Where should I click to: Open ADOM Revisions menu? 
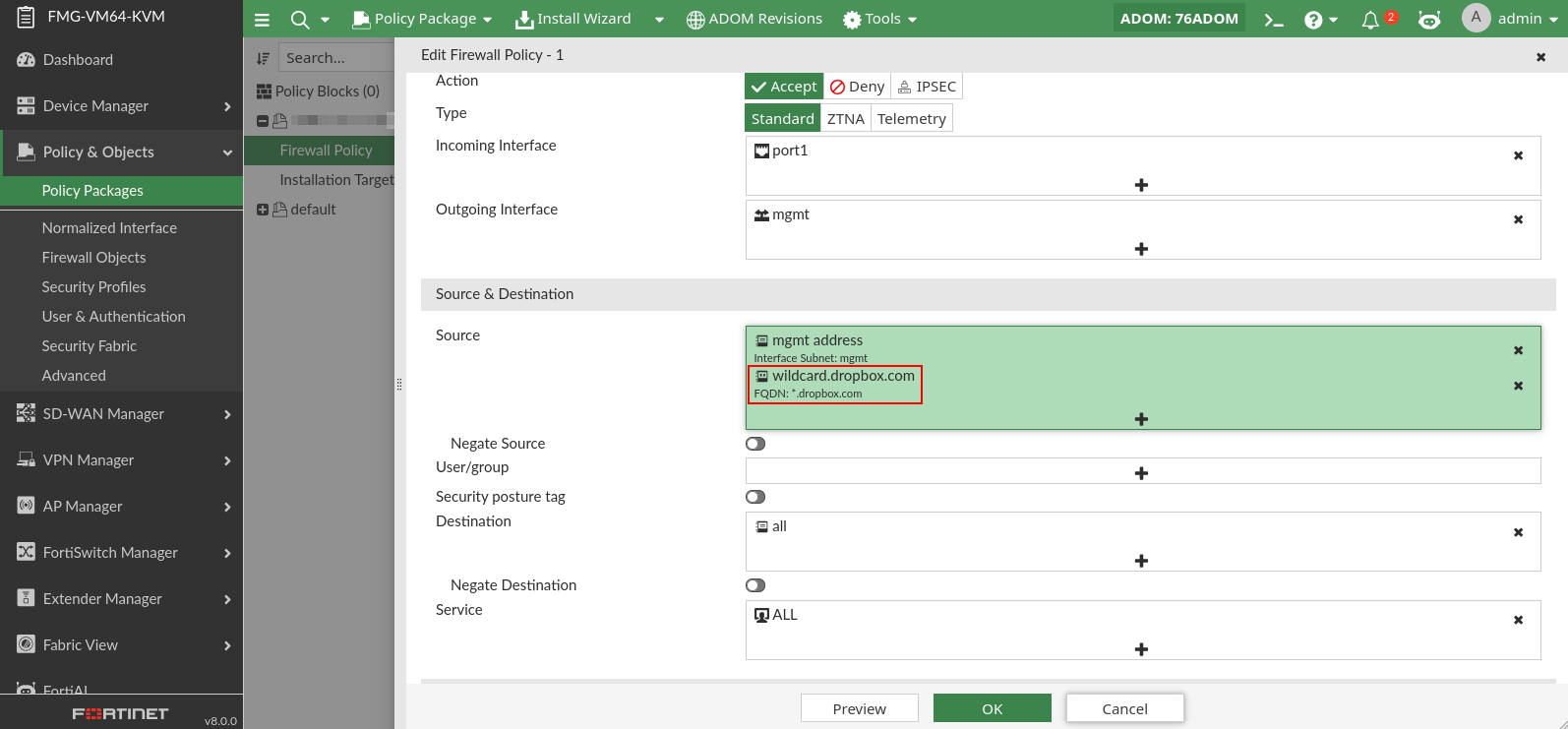point(754,19)
